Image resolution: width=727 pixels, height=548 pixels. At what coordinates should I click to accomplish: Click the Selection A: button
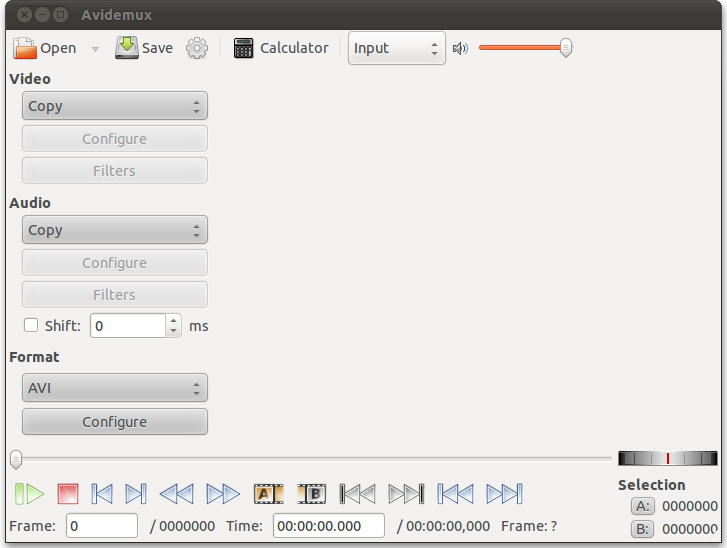tap(643, 506)
